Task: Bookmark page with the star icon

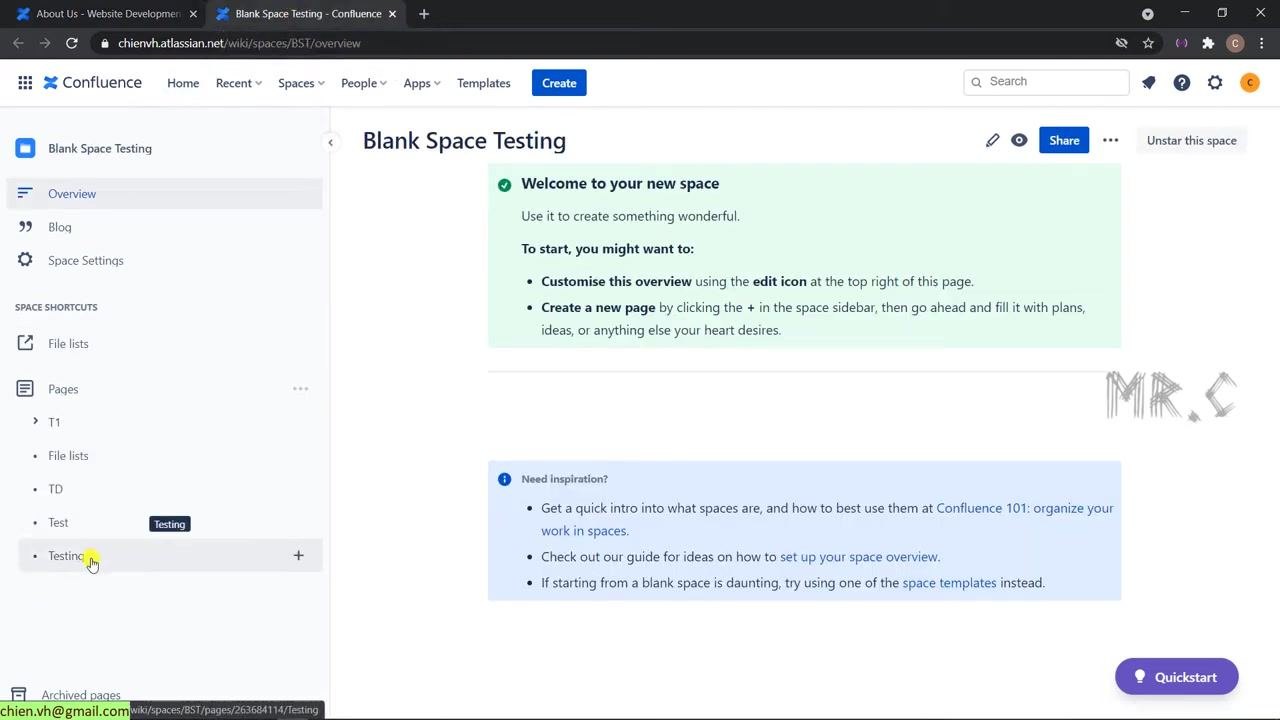Action: tap(1148, 43)
